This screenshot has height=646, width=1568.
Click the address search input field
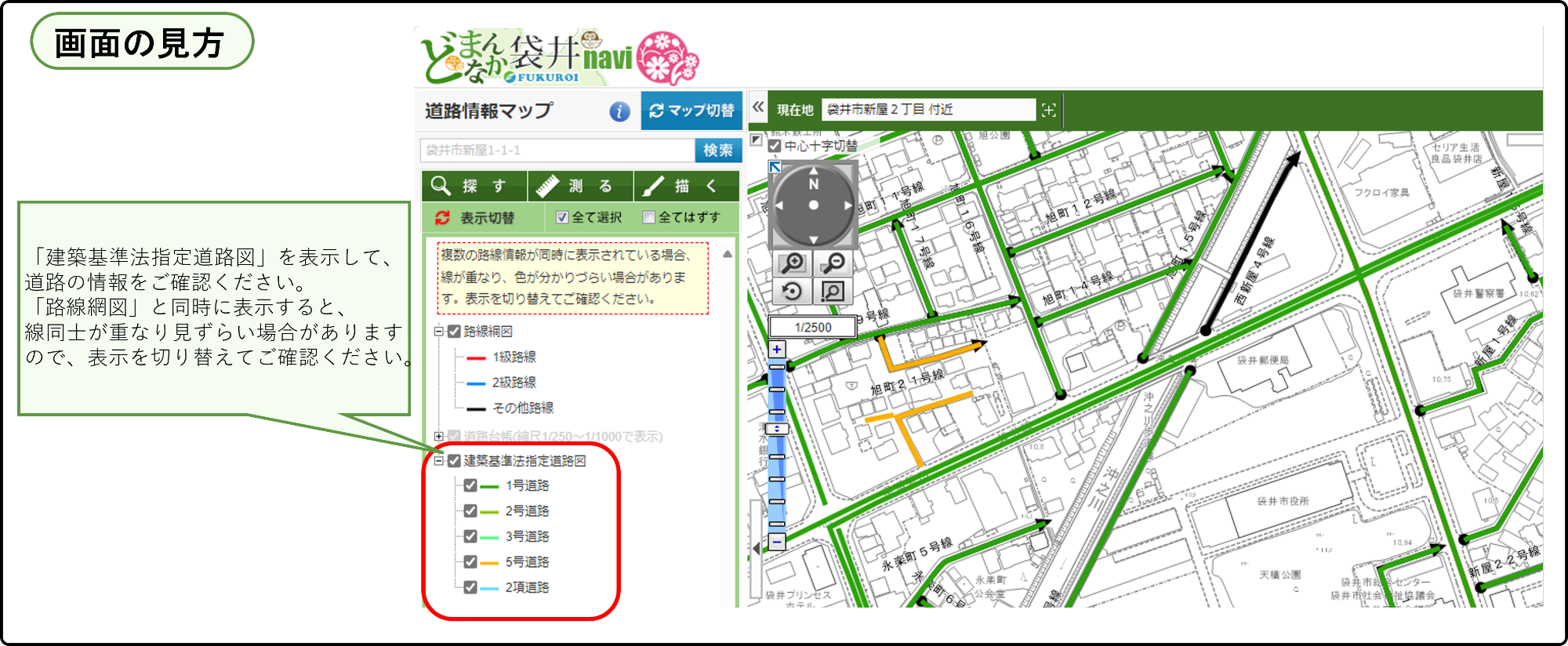click(557, 150)
